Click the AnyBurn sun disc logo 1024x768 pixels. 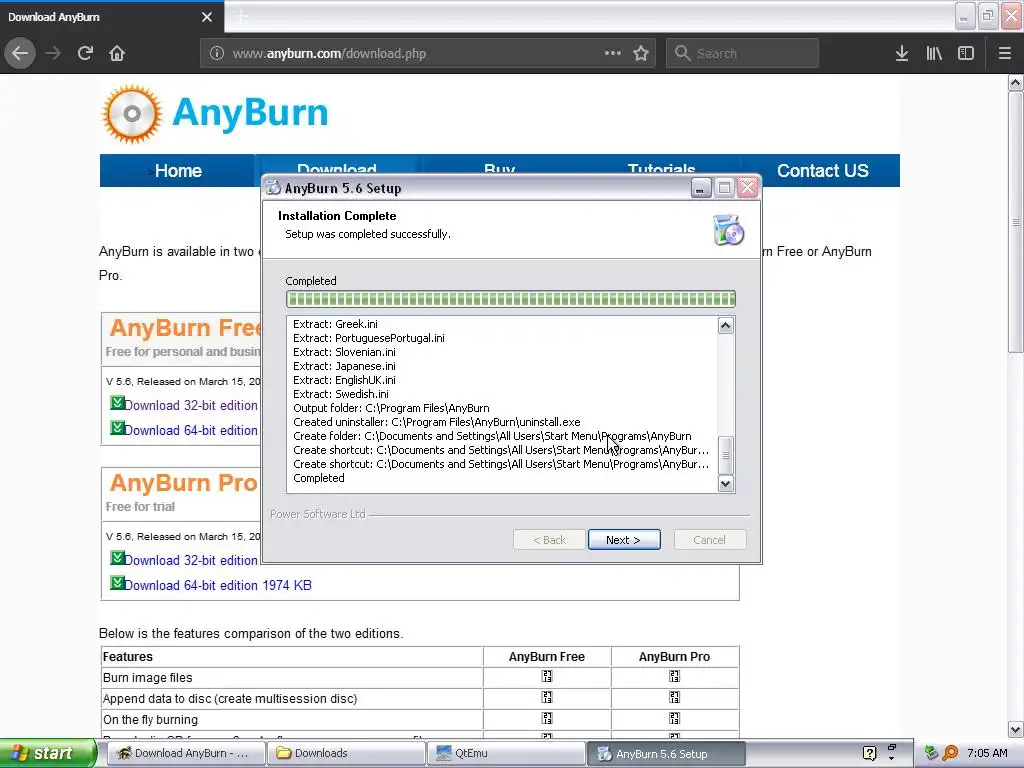tap(132, 114)
